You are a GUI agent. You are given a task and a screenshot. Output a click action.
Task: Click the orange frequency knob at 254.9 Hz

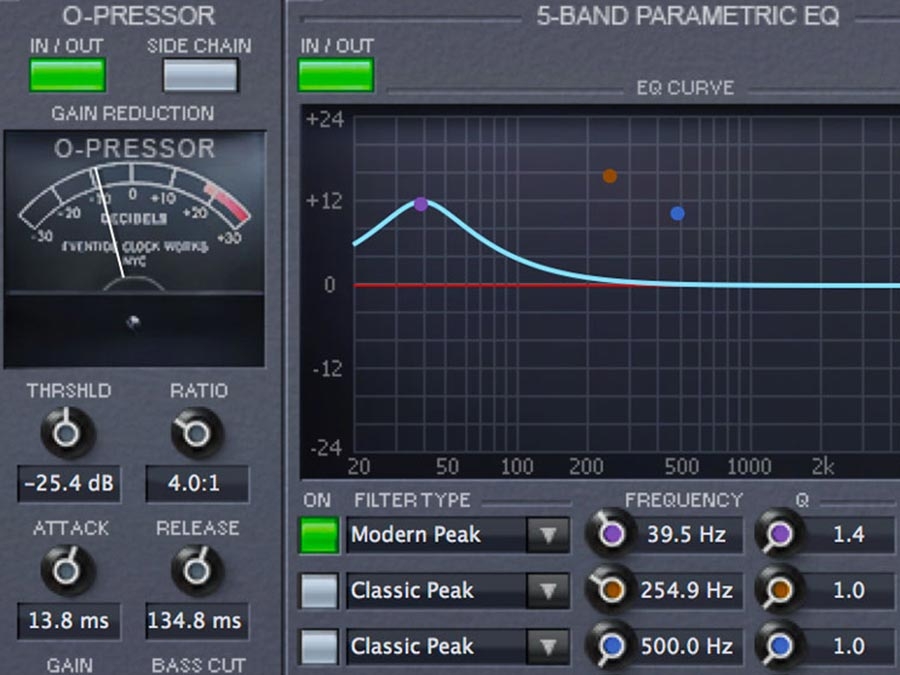tap(611, 589)
